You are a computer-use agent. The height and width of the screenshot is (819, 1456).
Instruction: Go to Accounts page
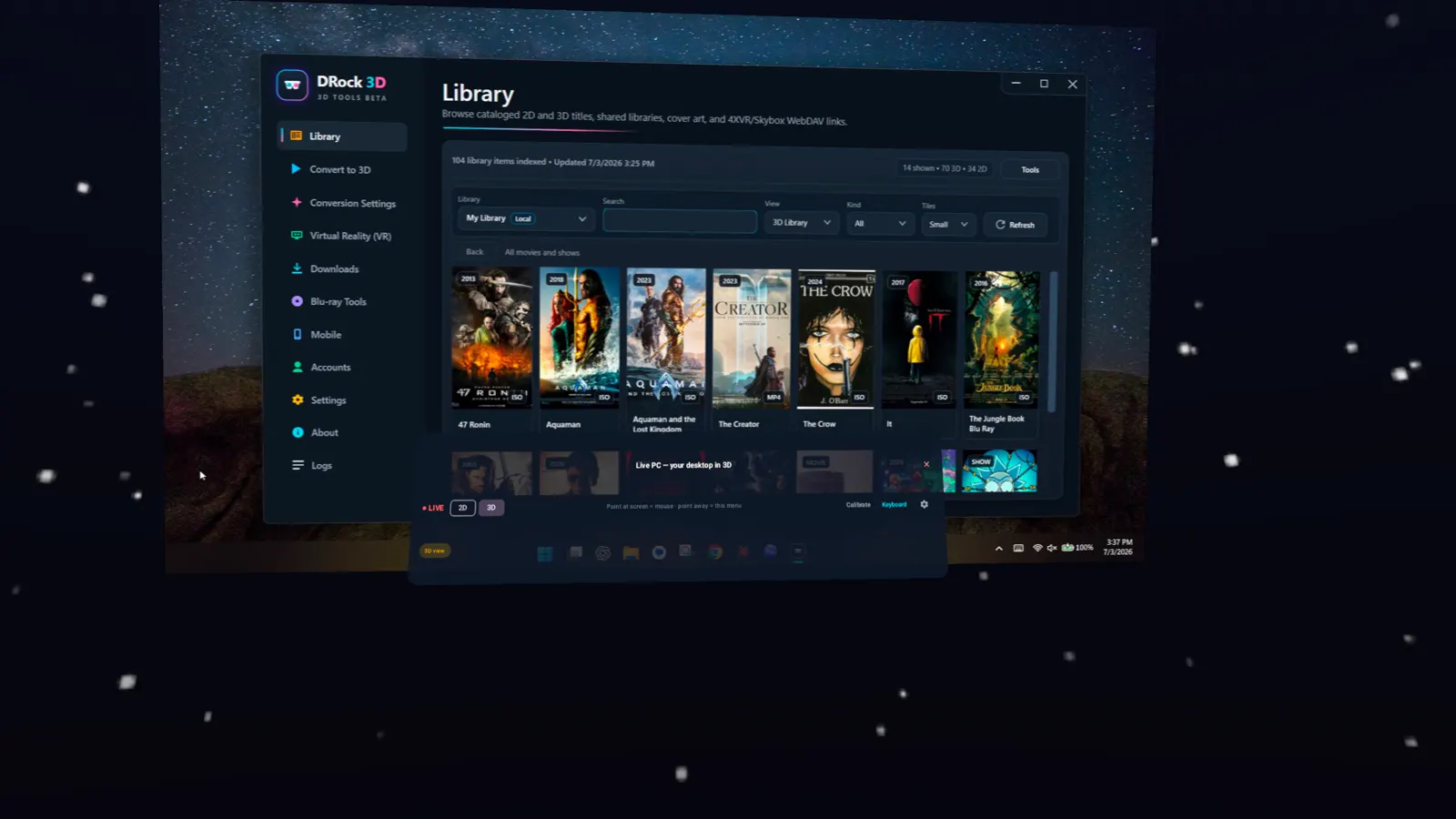(330, 367)
